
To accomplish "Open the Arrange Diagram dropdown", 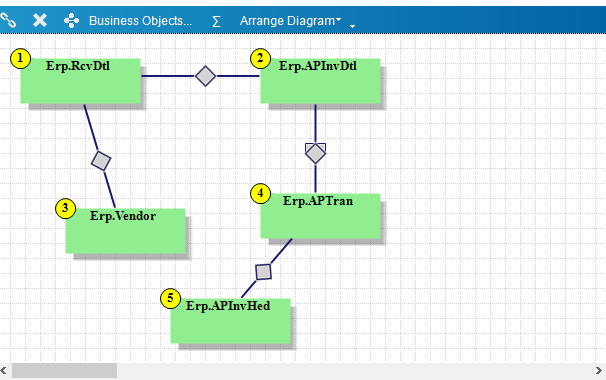I will 290,20.
